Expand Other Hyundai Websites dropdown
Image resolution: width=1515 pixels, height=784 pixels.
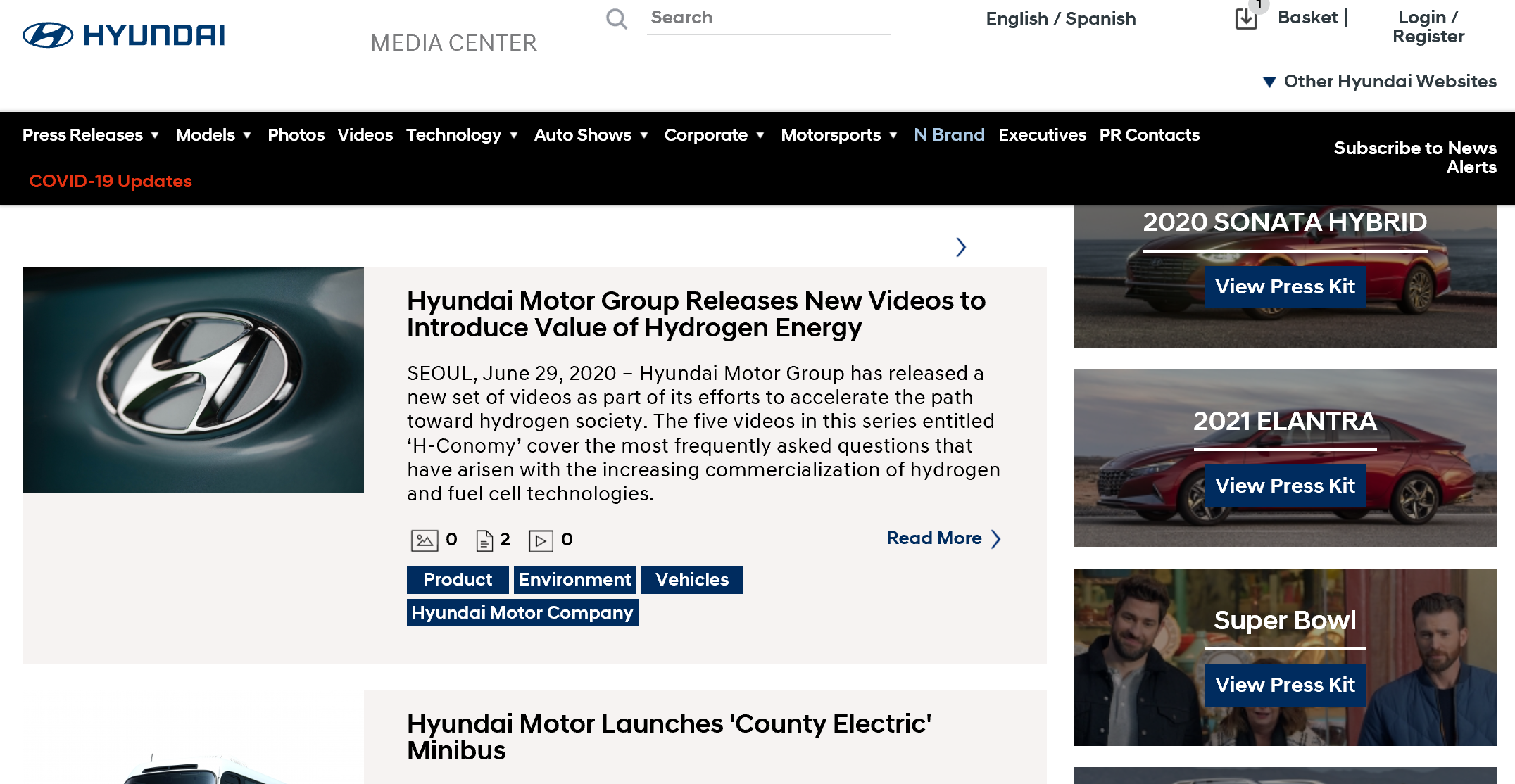coord(1380,82)
